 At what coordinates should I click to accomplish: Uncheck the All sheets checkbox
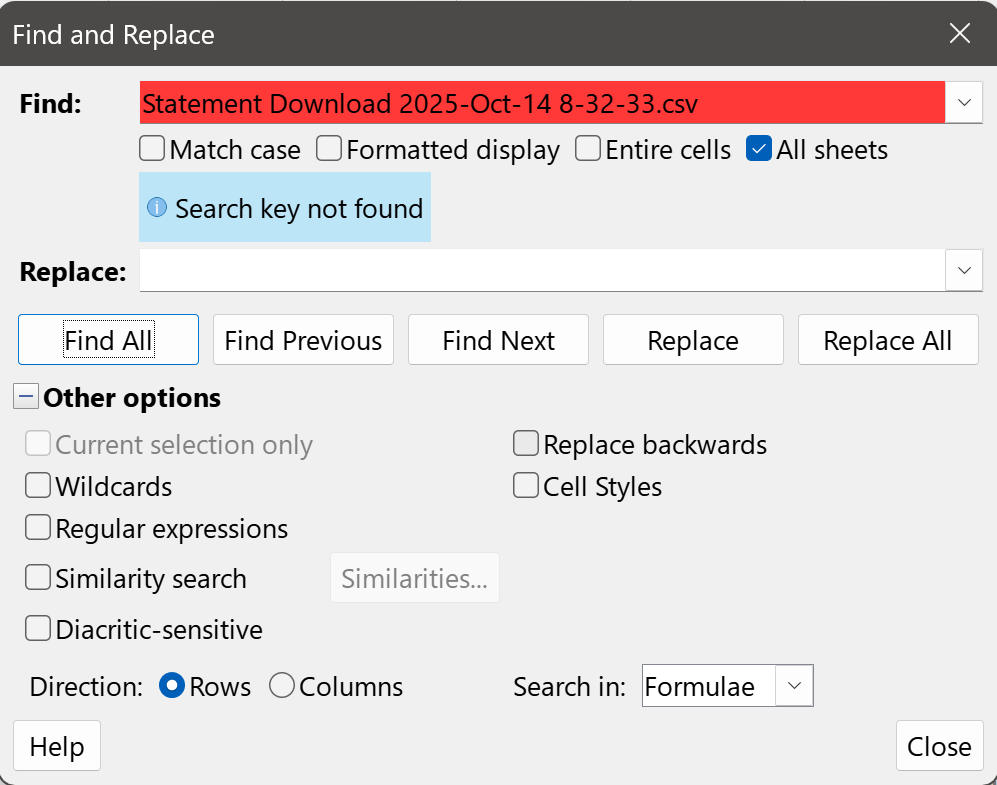759,150
